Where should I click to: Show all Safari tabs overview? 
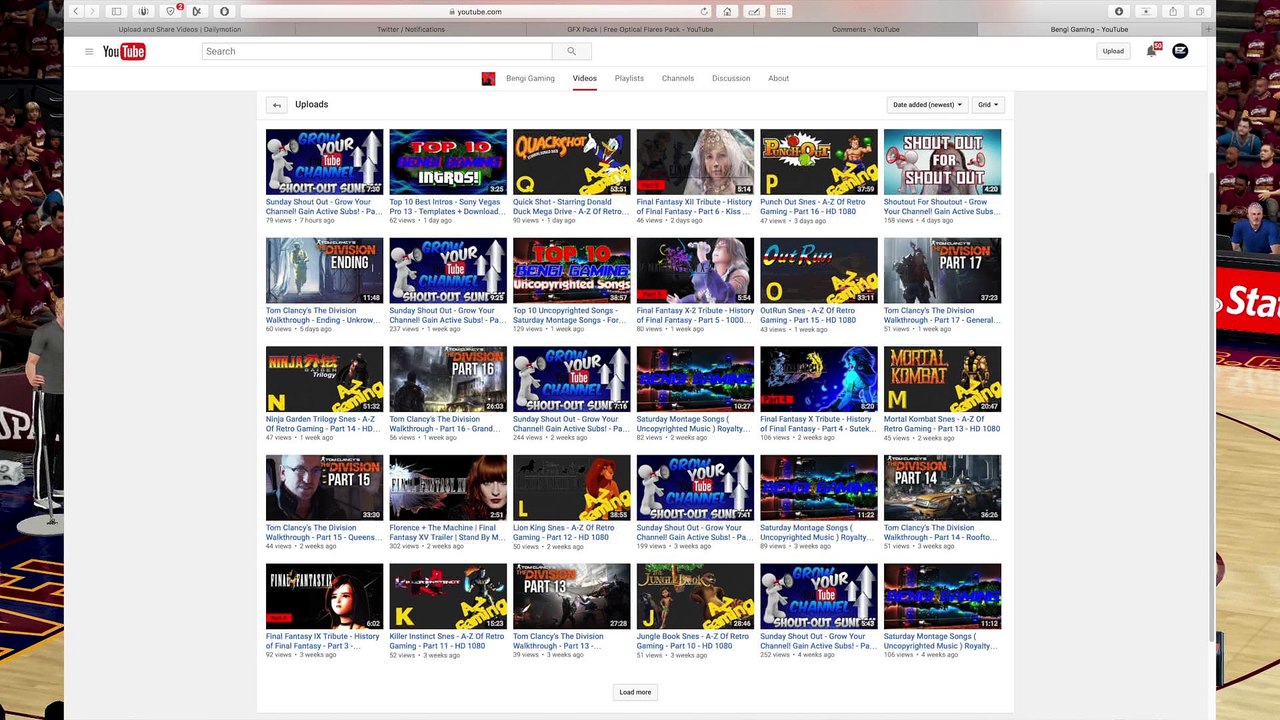pyautogui.click(x=1200, y=11)
